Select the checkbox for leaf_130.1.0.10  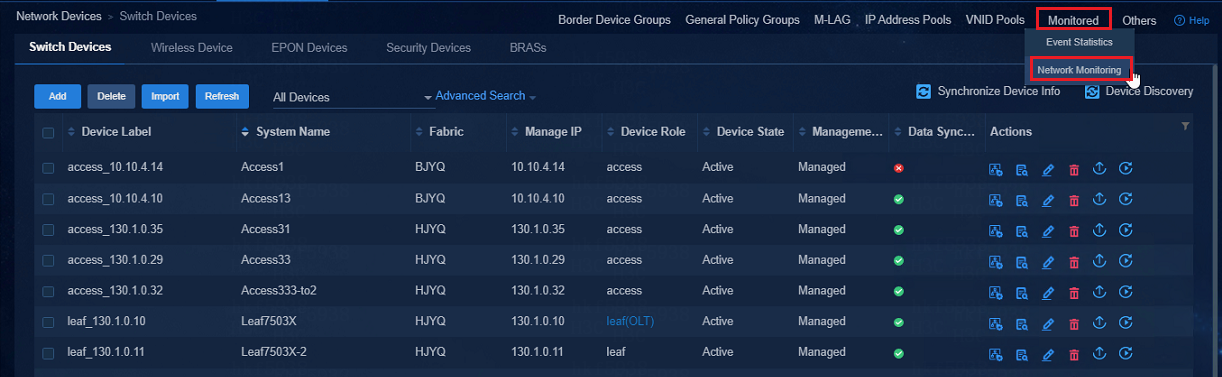[48, 323]
